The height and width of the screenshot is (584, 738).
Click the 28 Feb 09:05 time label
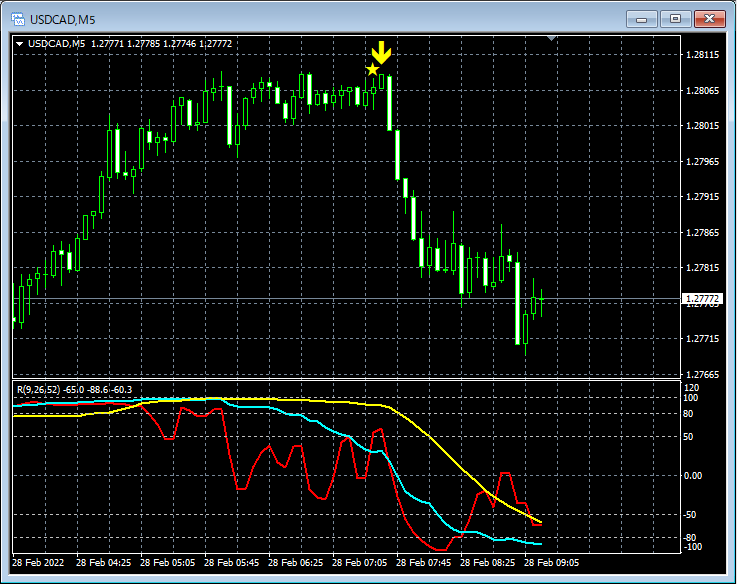tap(552, 563)
